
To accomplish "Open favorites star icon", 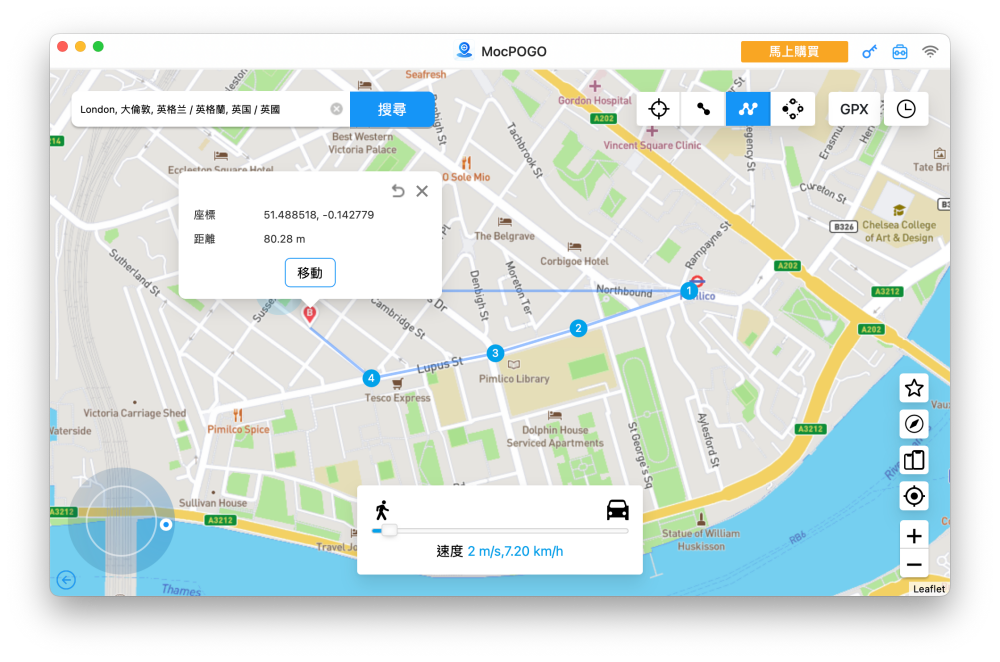I will point(914,388).
